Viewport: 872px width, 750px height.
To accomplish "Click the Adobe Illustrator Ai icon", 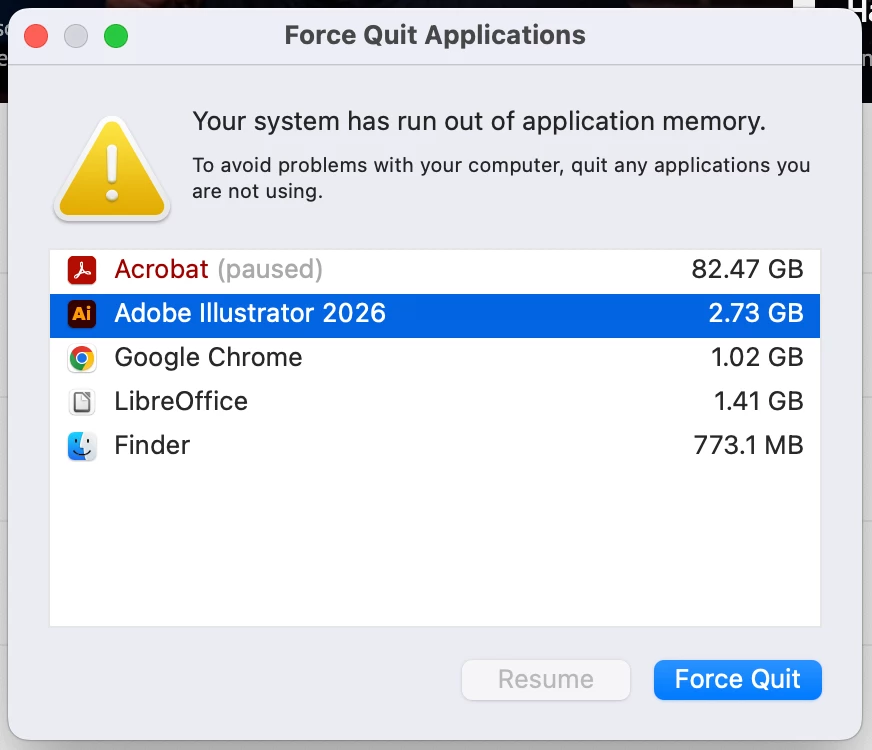I will point(82,314).
